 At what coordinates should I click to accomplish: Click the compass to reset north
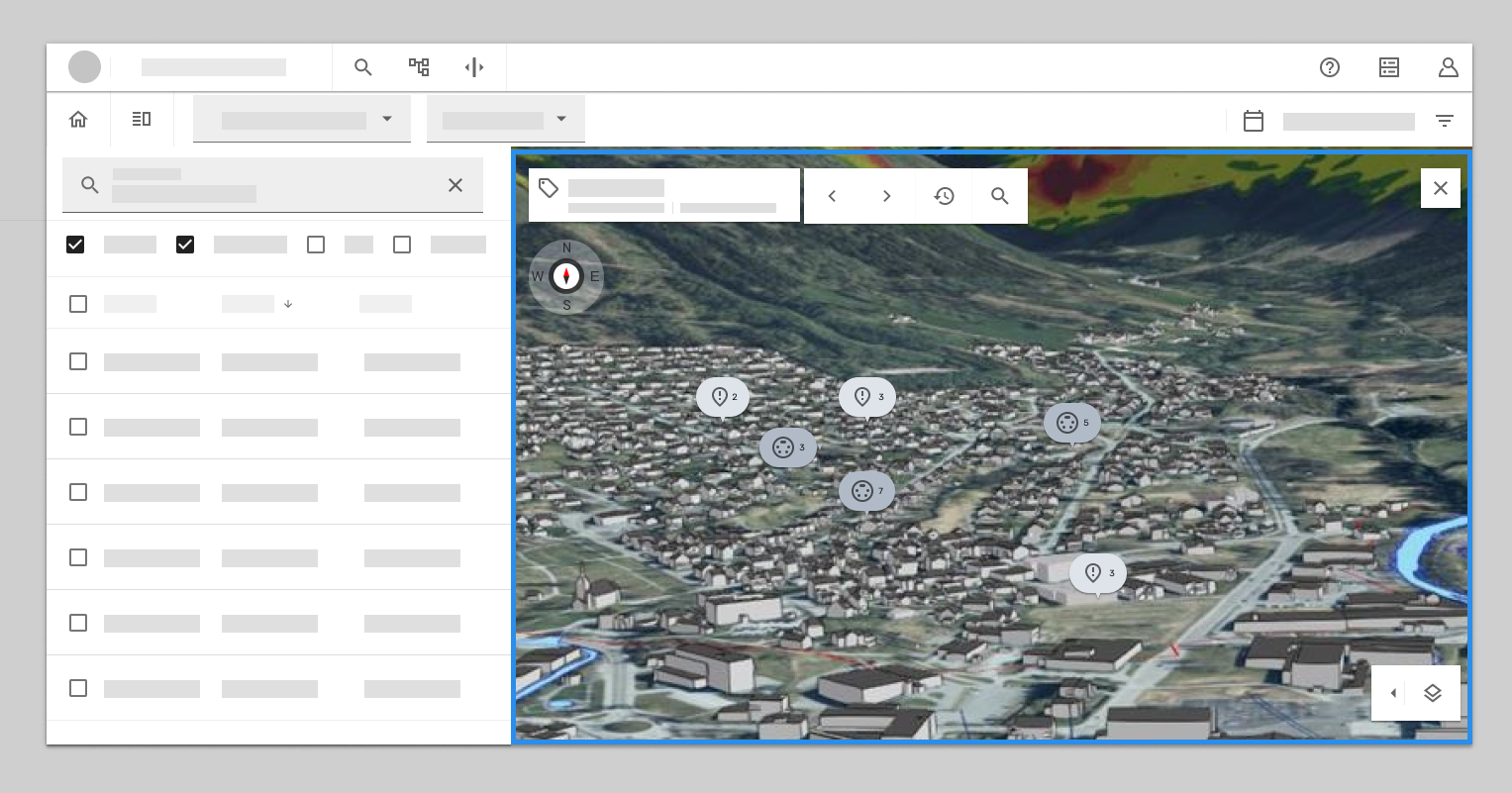tap(566, 276)
